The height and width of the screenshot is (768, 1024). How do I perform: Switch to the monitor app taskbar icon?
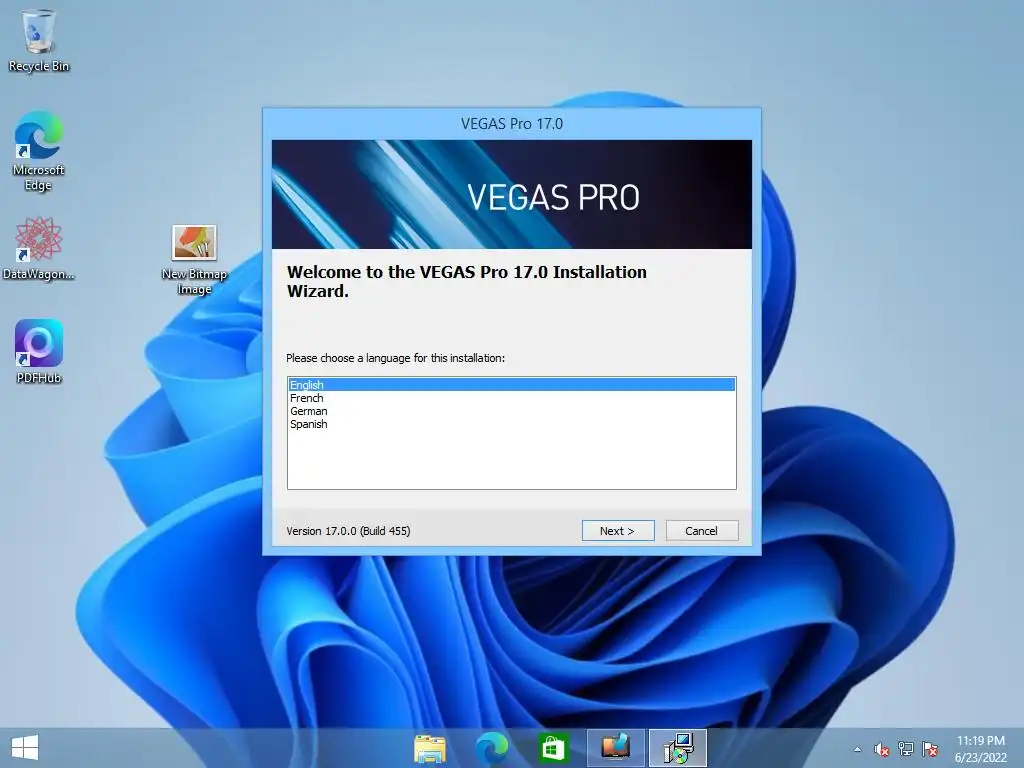click(x=615, y=748)
